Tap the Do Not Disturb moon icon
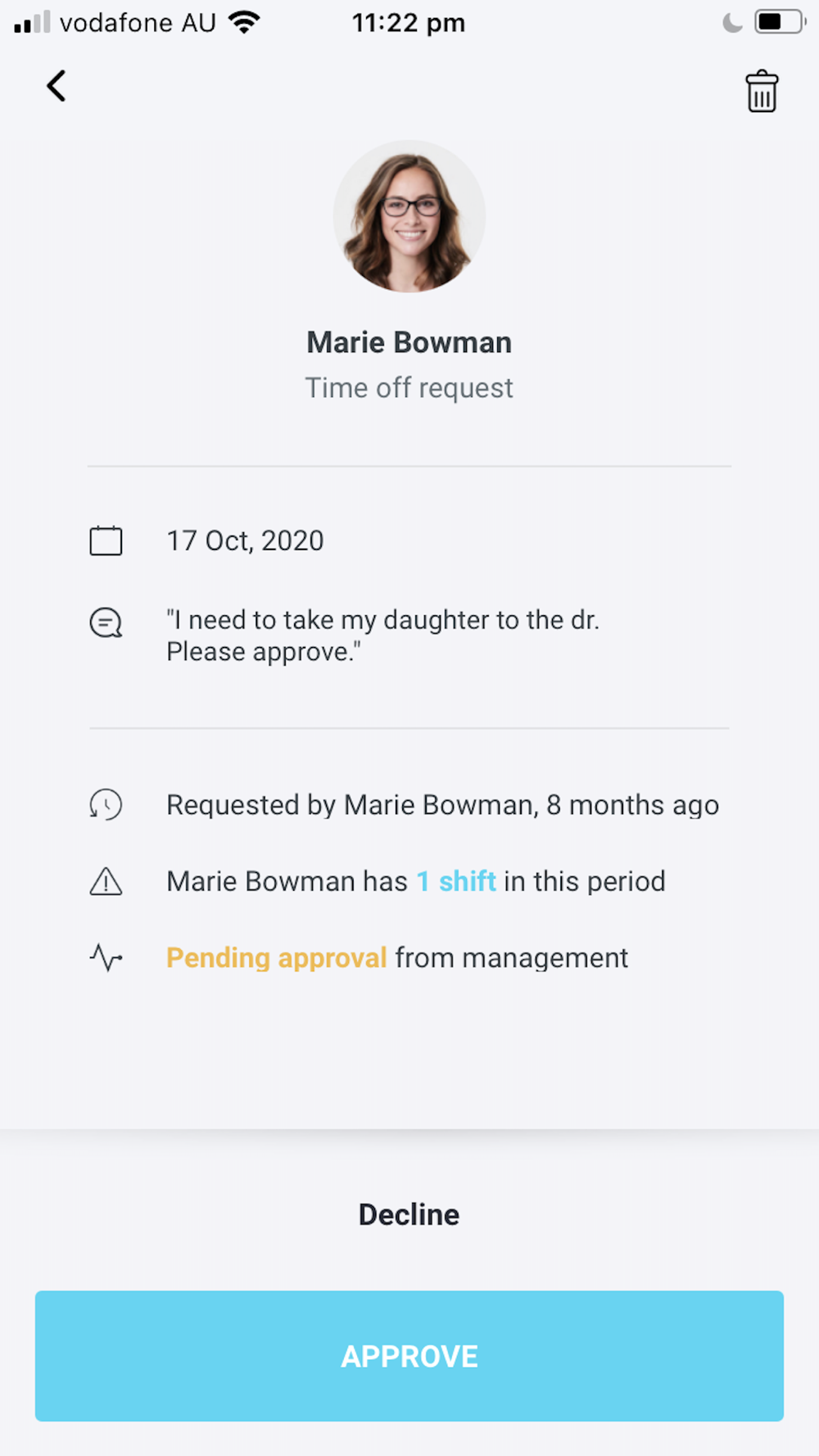The width and height of the screenshot is (819, 1456). point(732,23)
